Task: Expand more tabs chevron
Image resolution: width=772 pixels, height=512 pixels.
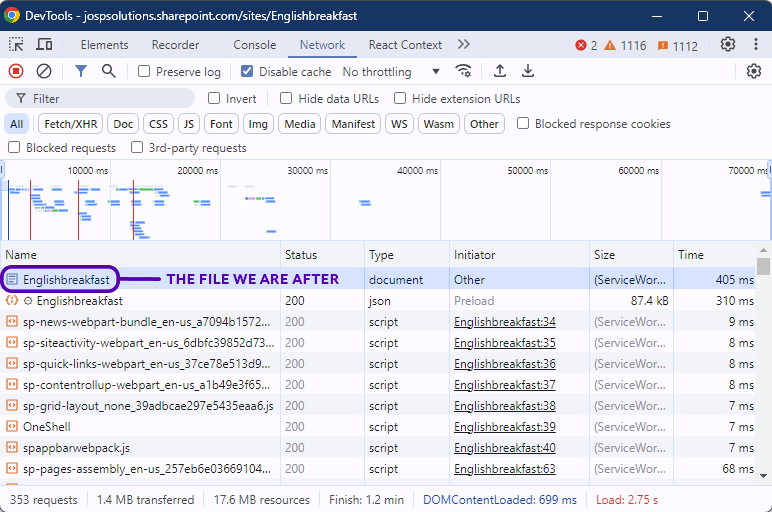Action: coord(463,44)
